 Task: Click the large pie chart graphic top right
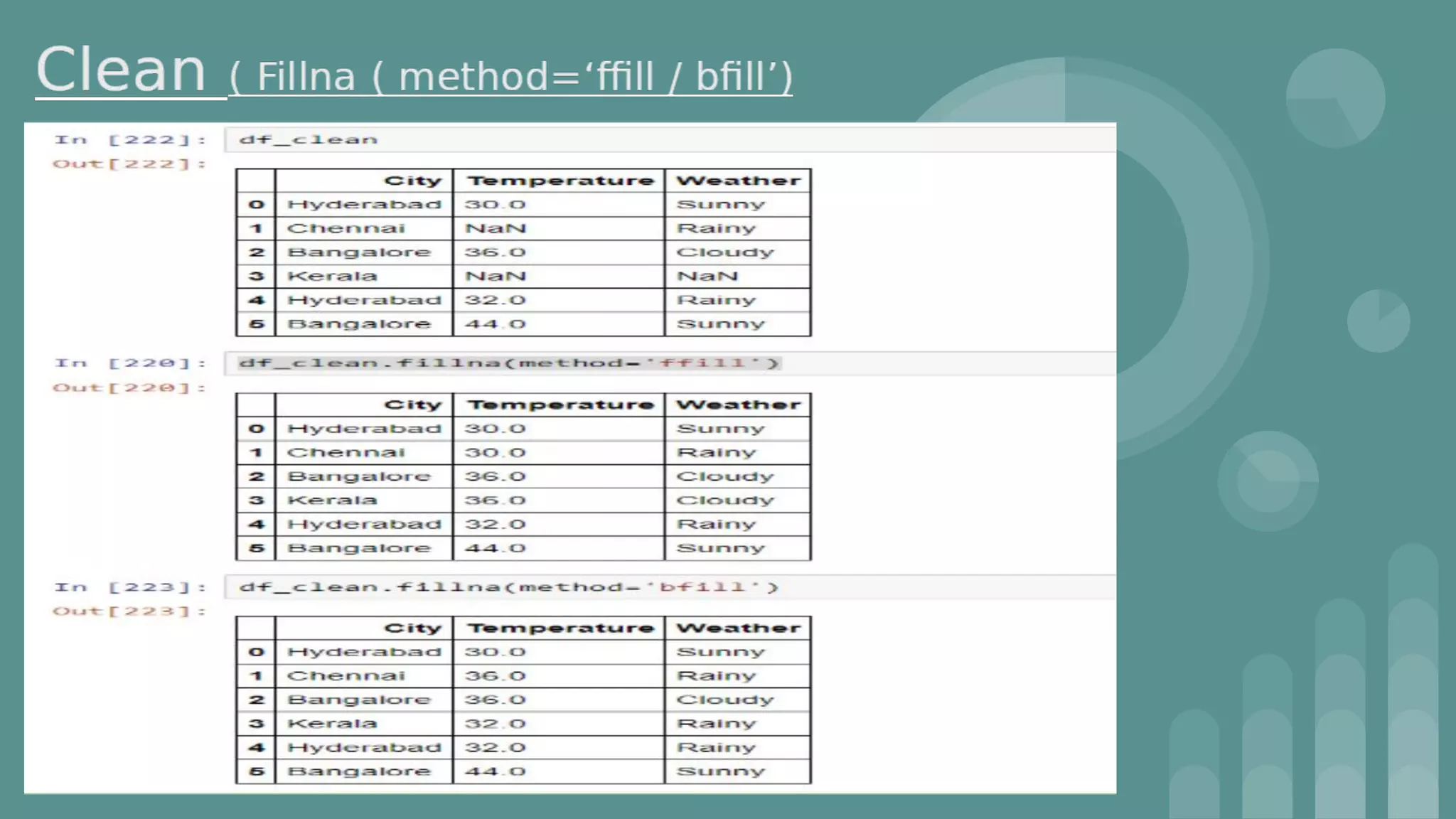1335,98
